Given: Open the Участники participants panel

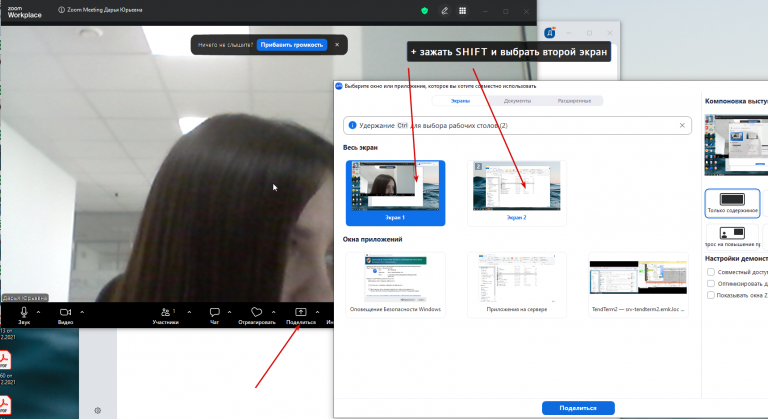Looking at the screenshot, I should pyautogui.click(x=166, y=315).
